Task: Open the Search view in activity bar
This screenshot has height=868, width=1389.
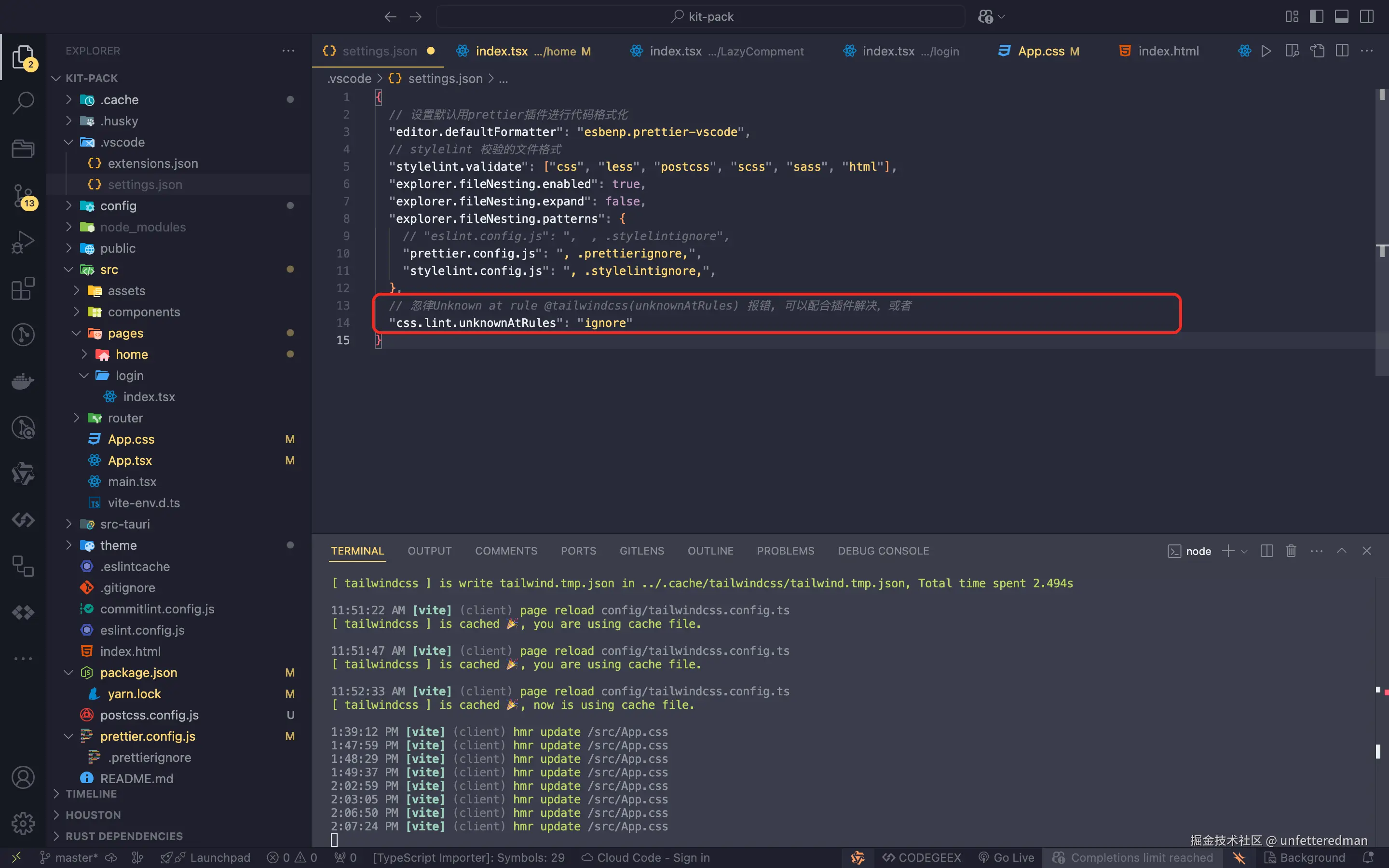Action: [23, 103]
